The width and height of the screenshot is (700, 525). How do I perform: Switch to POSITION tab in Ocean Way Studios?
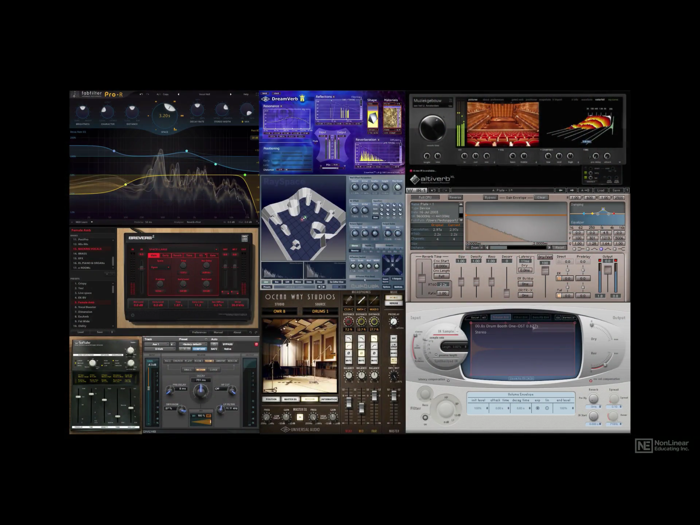pos(271,399)
